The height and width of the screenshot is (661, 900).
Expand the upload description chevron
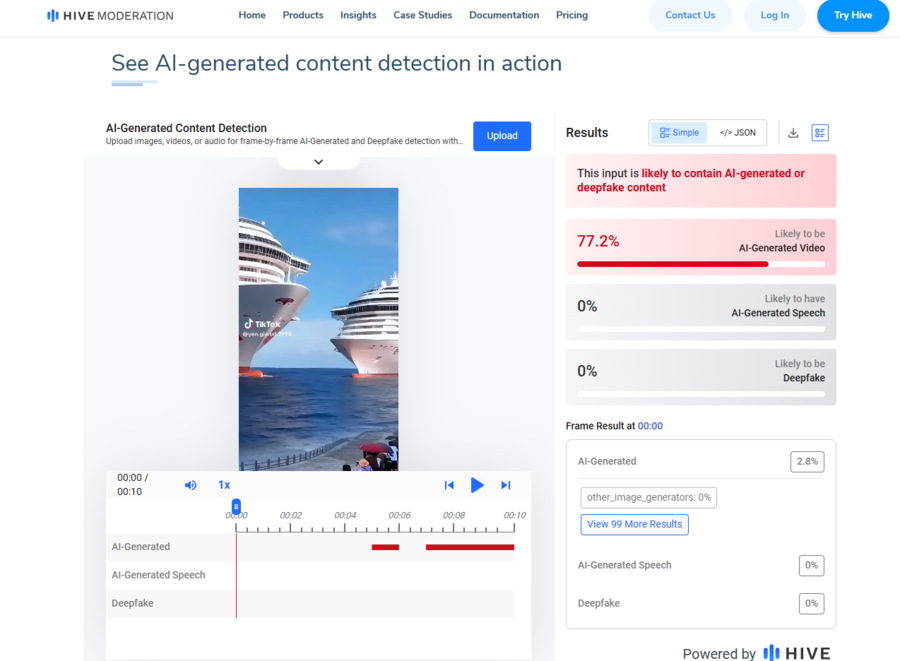(x=319, y=162)
